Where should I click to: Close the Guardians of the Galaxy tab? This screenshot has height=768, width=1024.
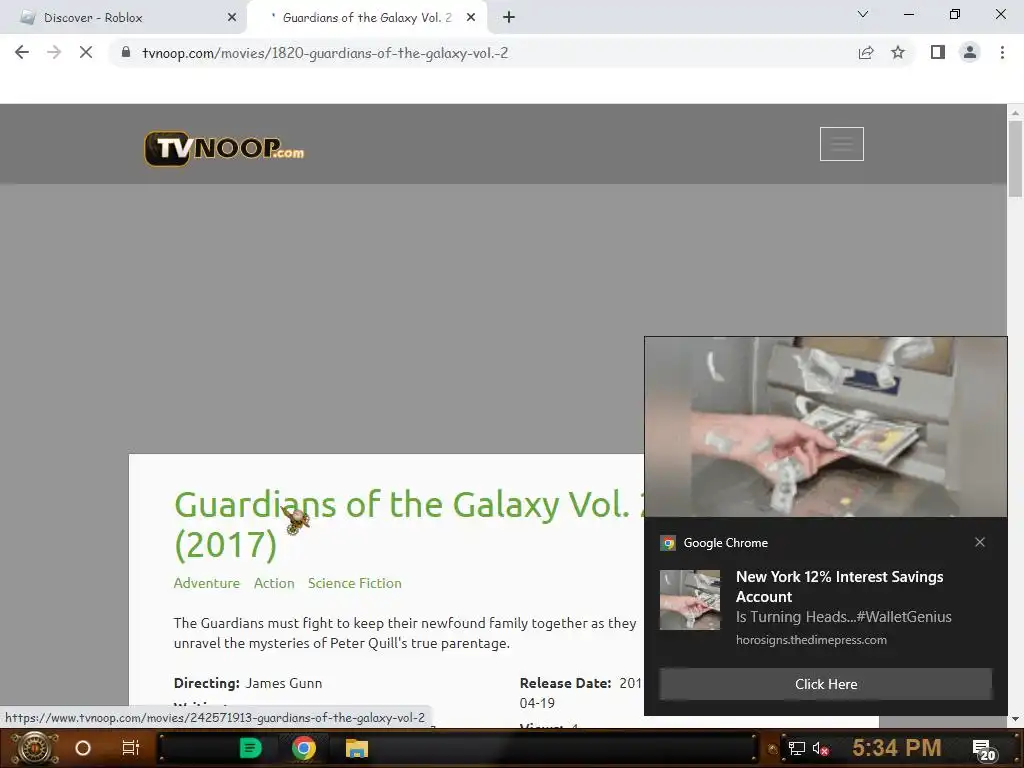click(x=471, y=18)
